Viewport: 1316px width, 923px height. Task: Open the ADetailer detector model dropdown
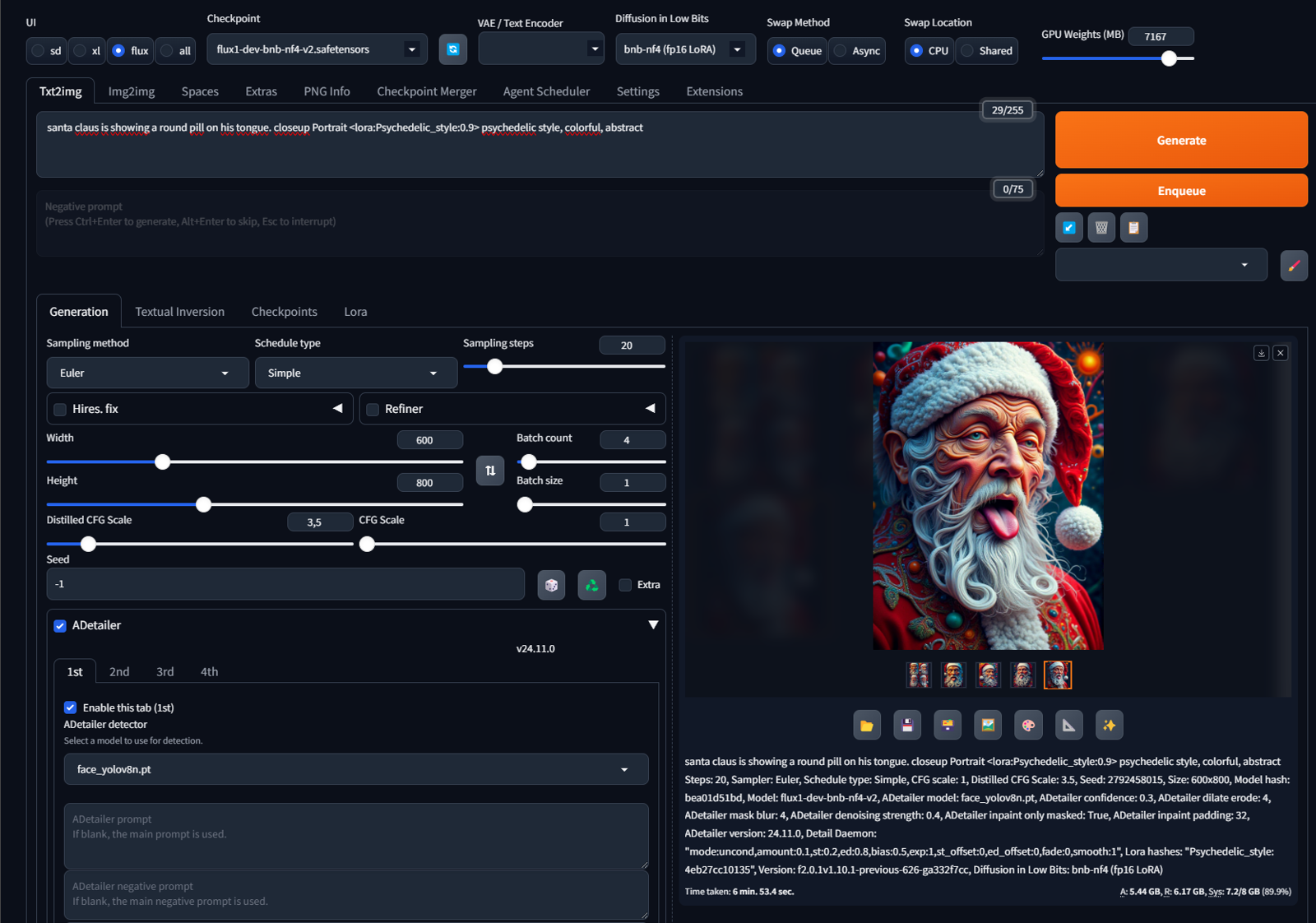point(356,769)
